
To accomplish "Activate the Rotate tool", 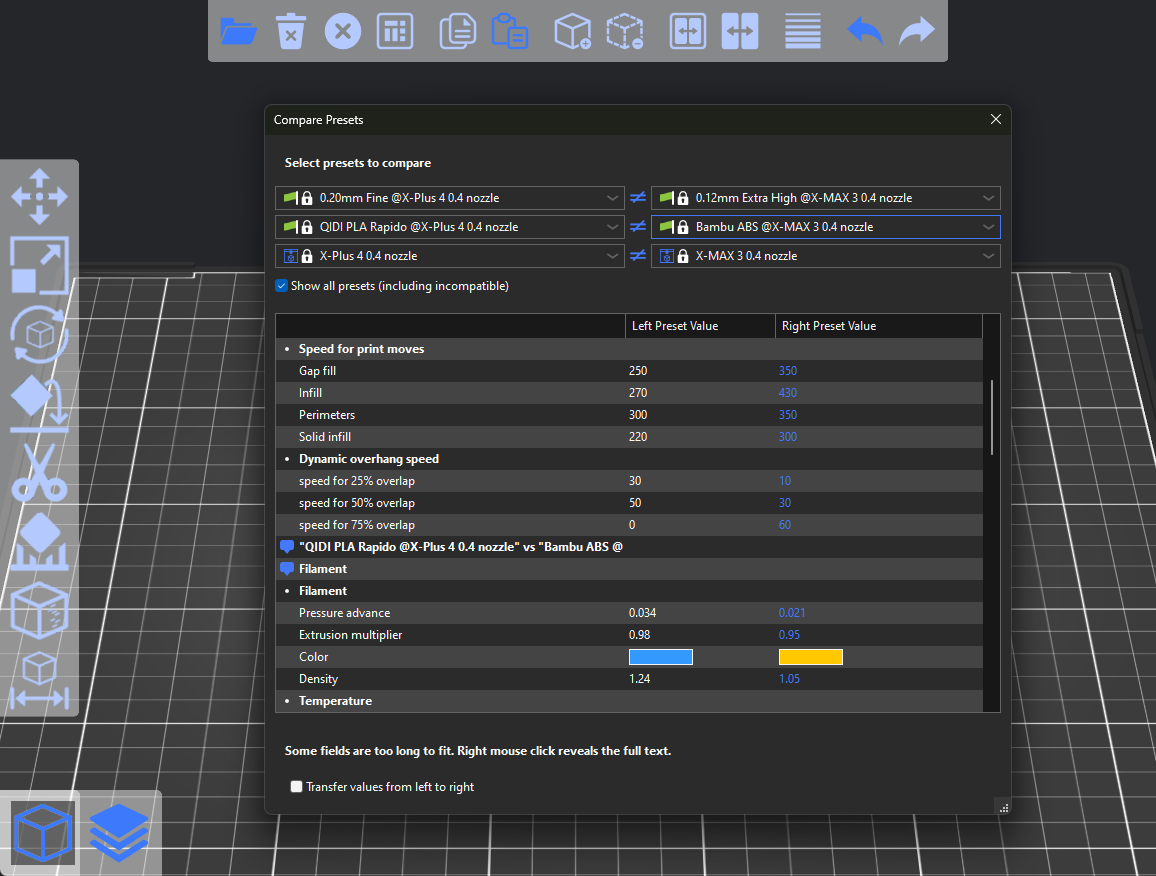I will pyautogui.click(x=40, y=333).
